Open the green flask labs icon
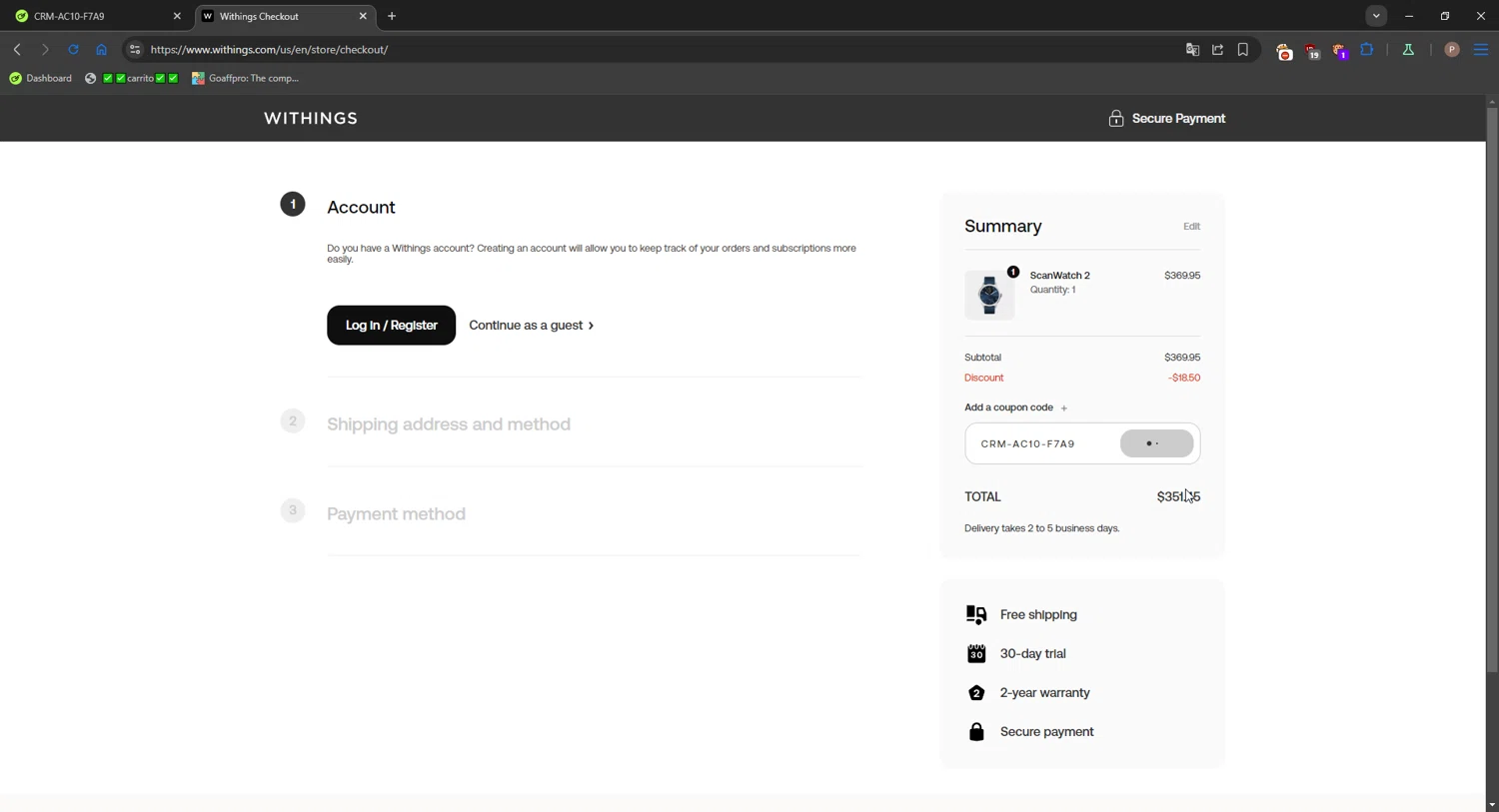The width and height of the screenshot is (1499, 812). click(x=1408, y=50)
